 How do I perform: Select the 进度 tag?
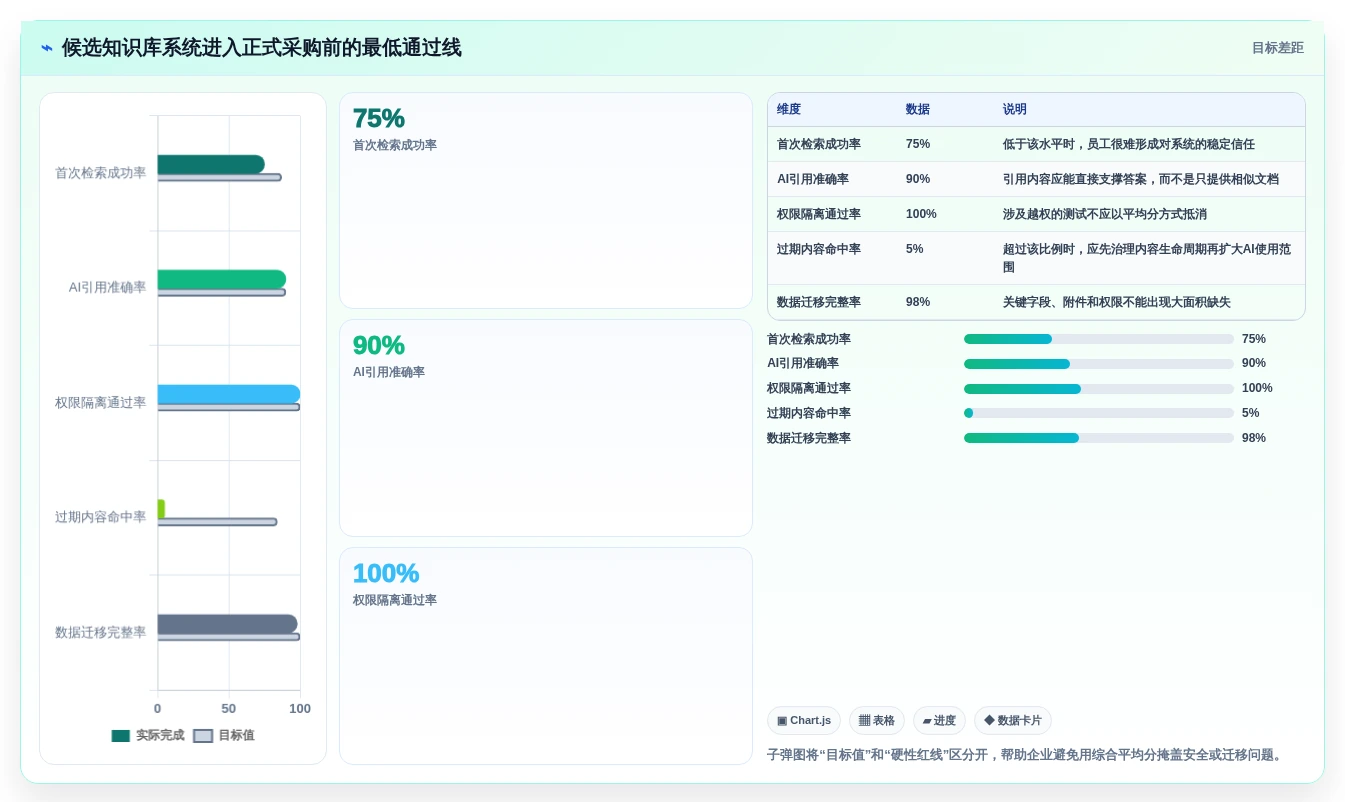pyautogui.click(x=939, y=720)
